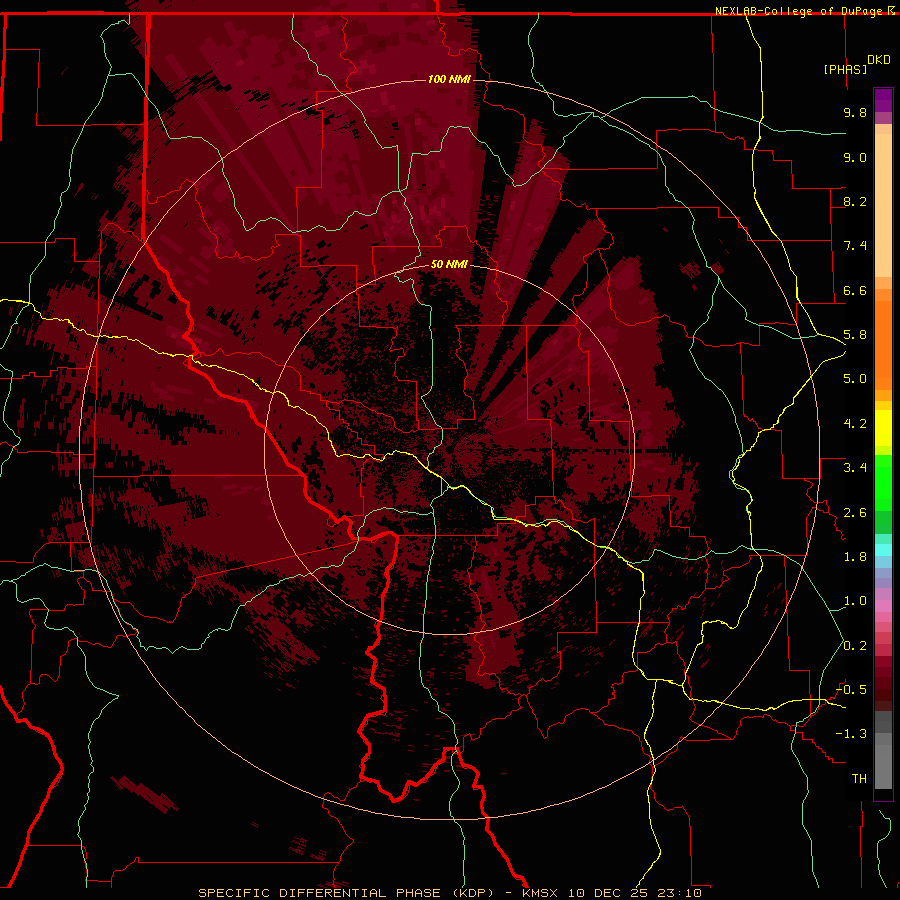Pick the pink band of the color scale
Screen dimensions: 900x900
pyautogui.click(x=883, y=606)
